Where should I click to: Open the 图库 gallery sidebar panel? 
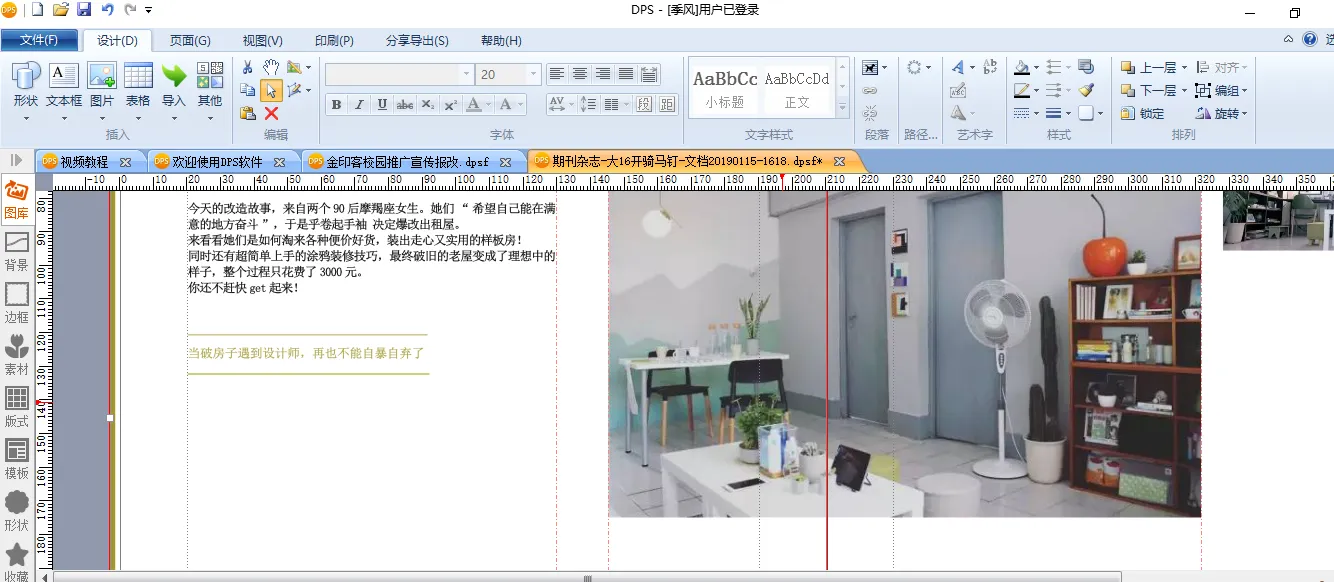16,199
